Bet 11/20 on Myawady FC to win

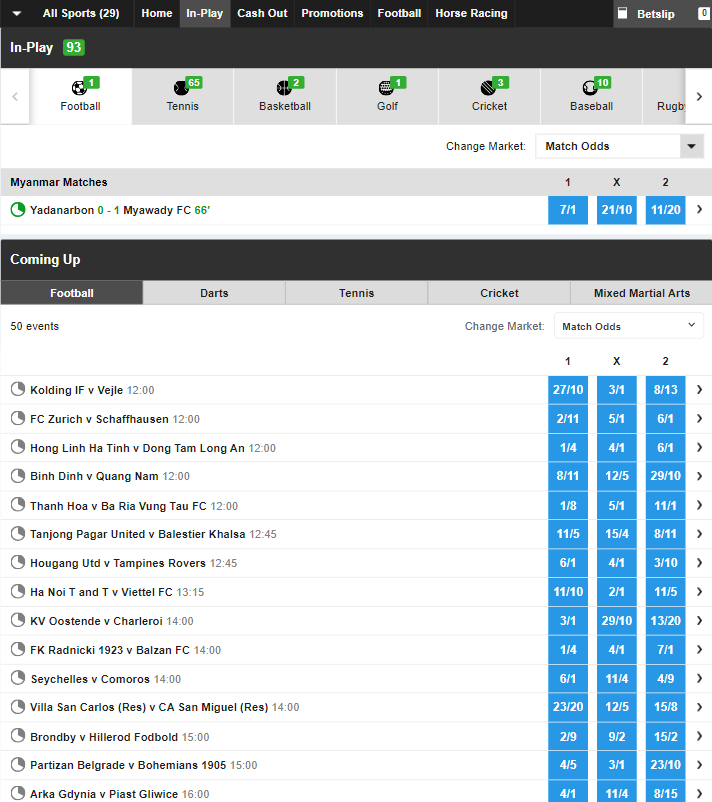click(665, 210)
